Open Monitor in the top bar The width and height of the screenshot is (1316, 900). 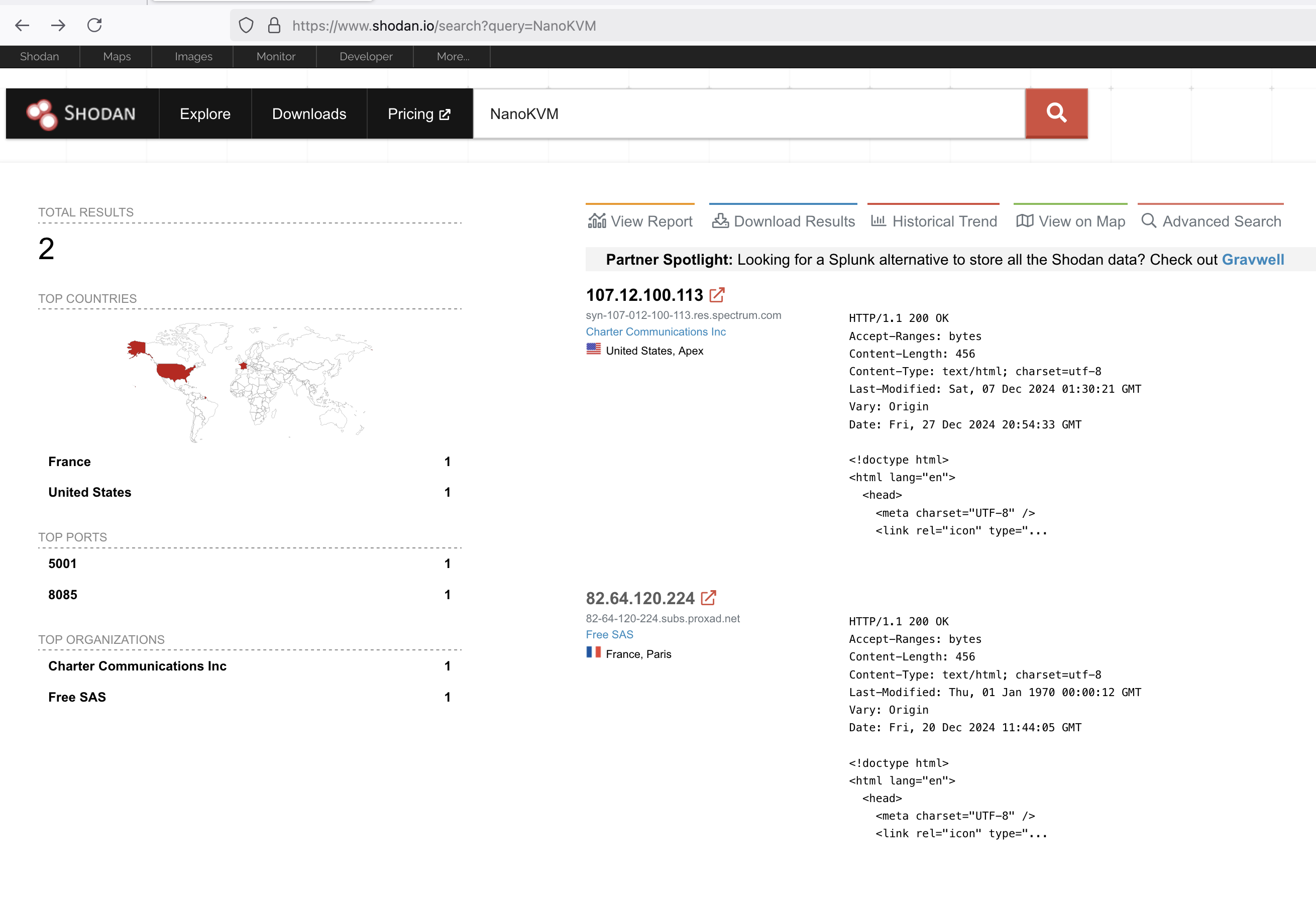pyautogui.click(x=276, y=57)
